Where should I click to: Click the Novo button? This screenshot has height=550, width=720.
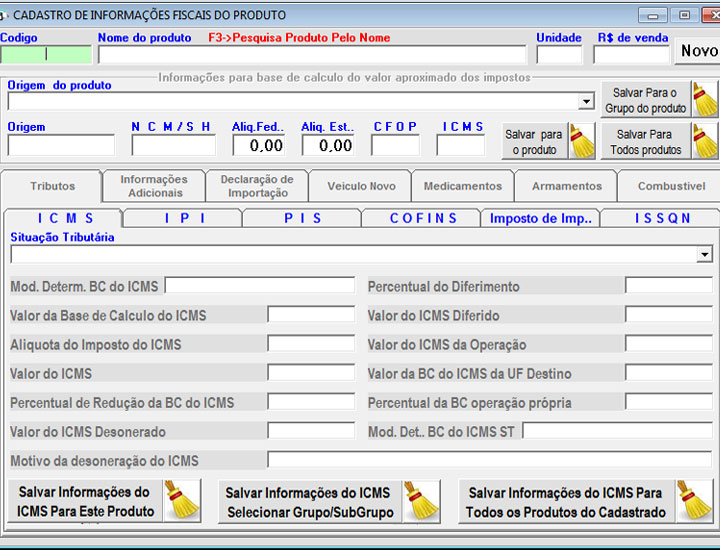(698, 51)
